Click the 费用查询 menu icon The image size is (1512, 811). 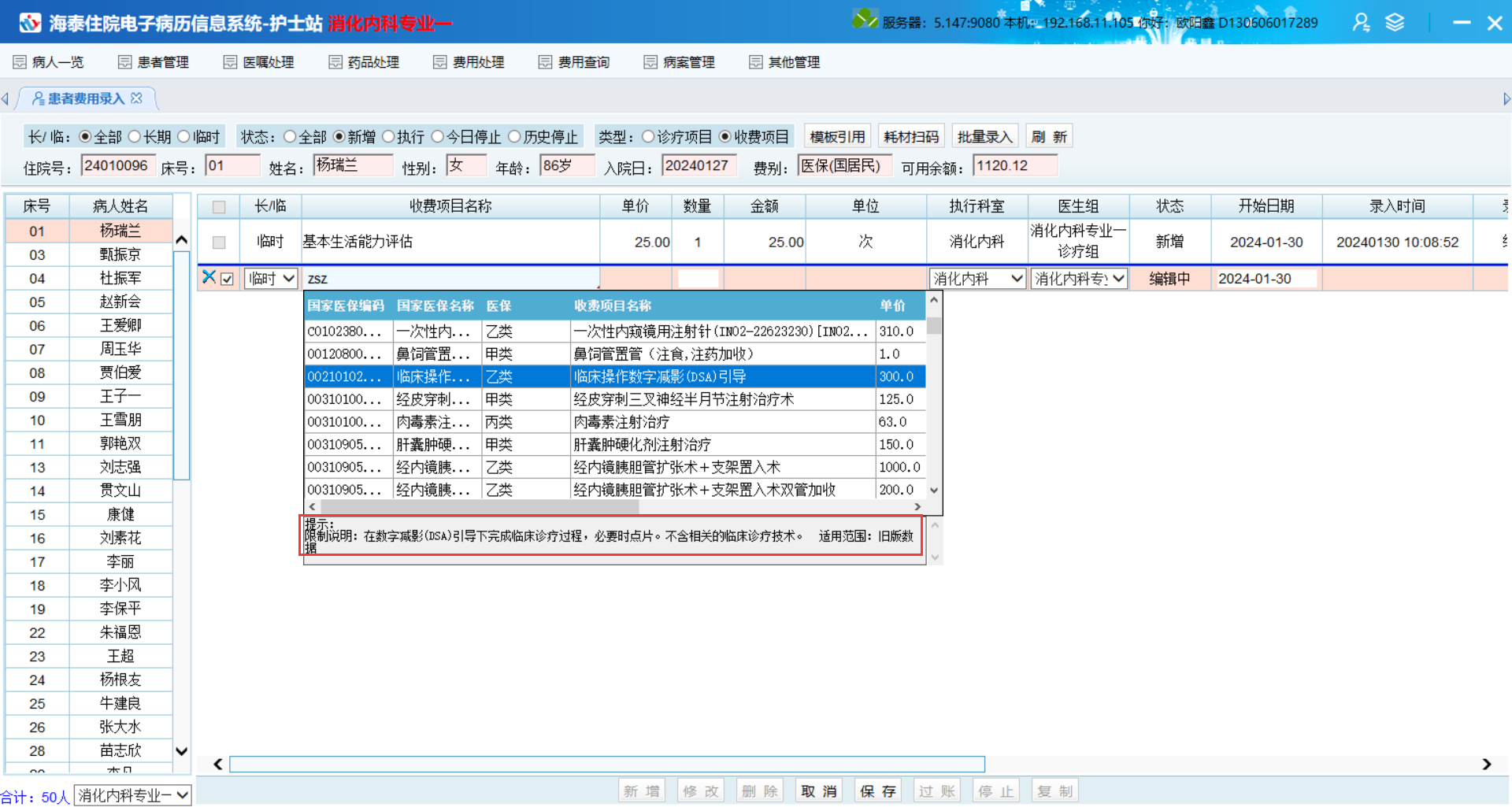coord(545,62)
